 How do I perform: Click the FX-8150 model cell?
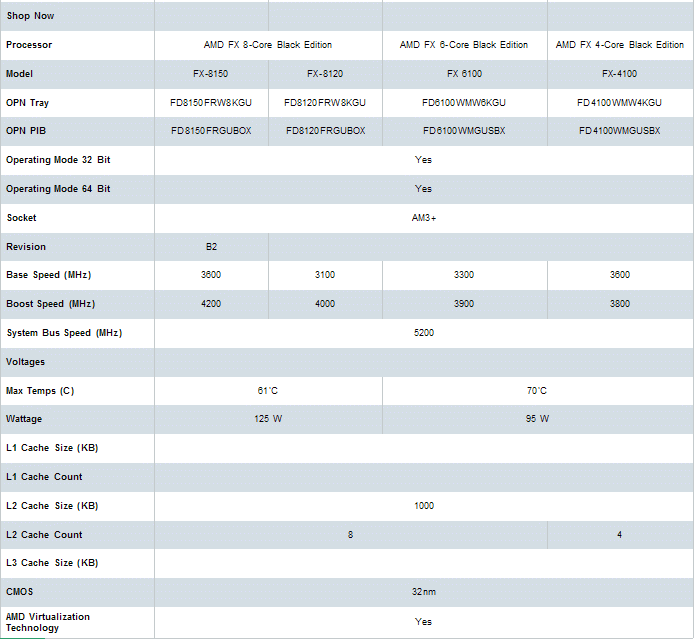(211, 74)
